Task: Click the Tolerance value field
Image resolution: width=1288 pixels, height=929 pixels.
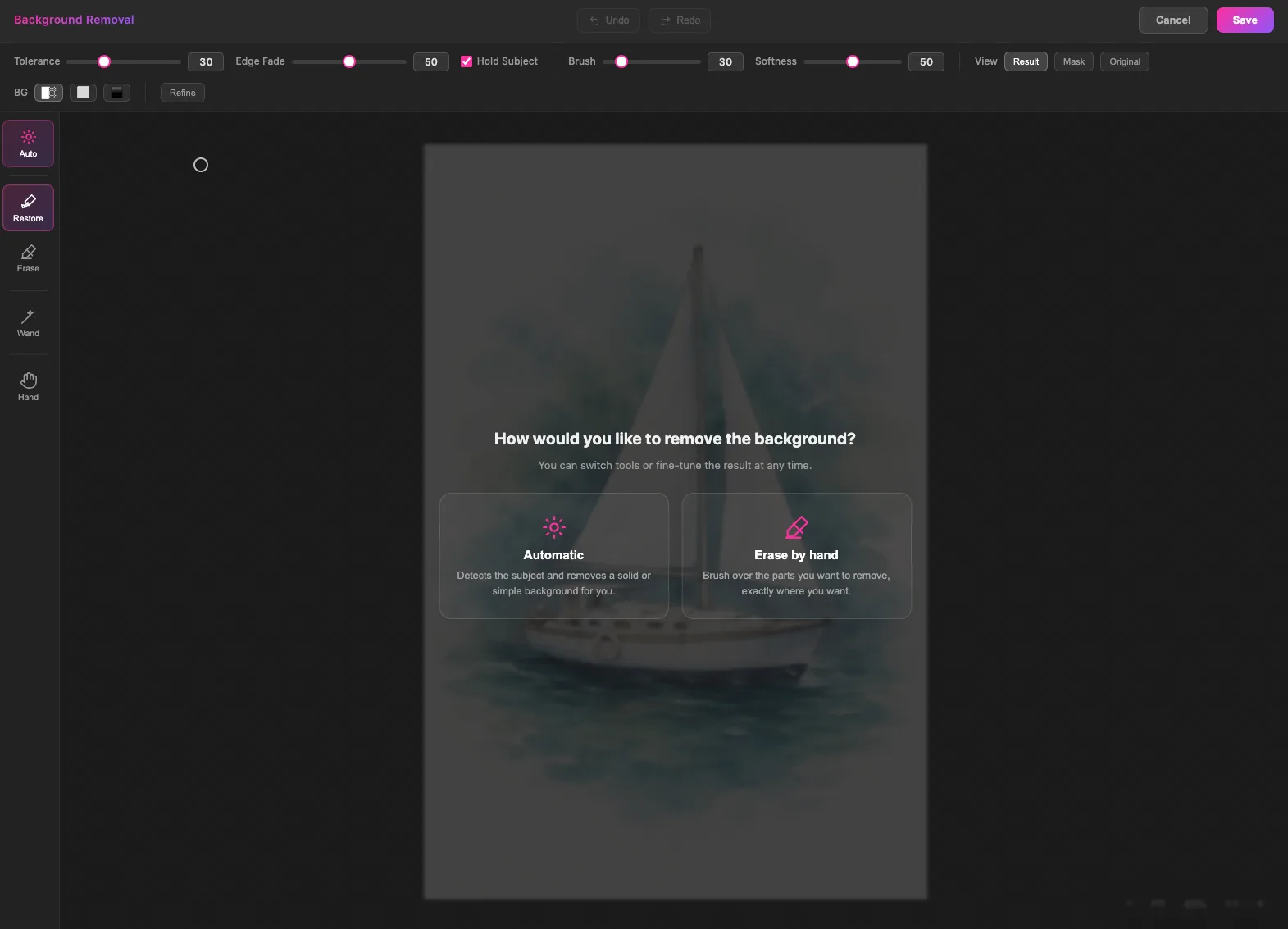Action: coord(206,61)
